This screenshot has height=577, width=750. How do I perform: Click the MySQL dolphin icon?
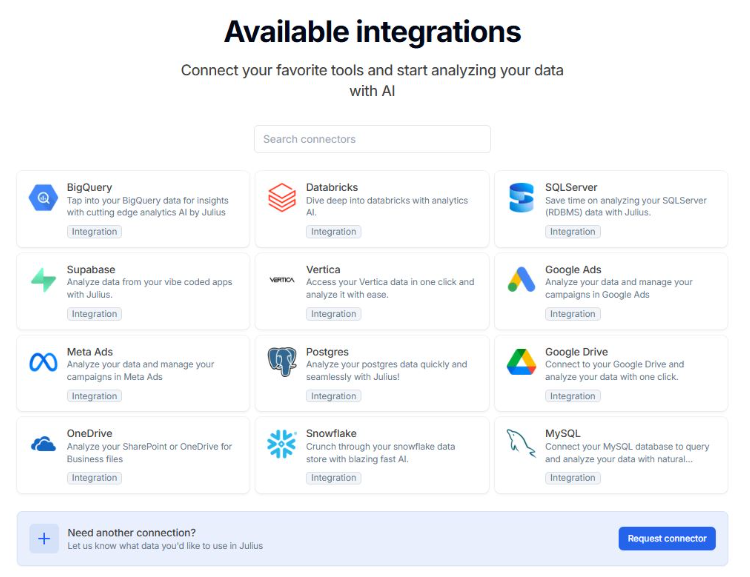click(521, 443)
